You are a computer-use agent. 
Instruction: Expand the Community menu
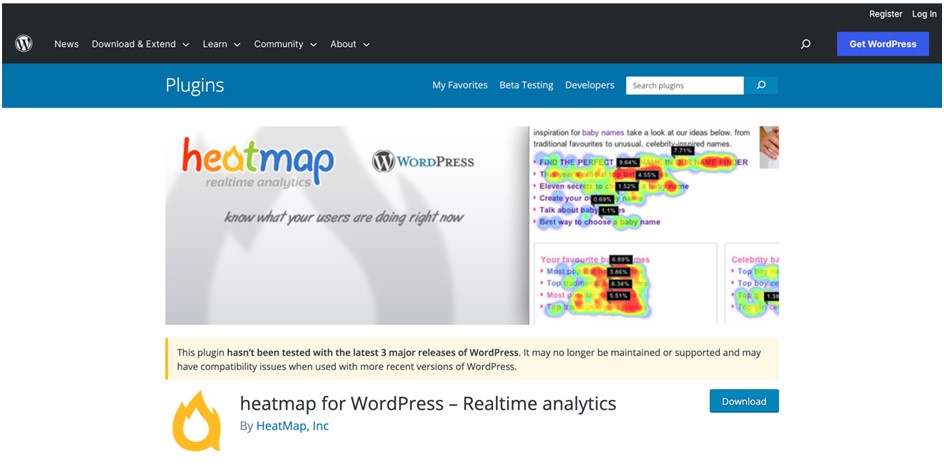[x=285, y=44]
